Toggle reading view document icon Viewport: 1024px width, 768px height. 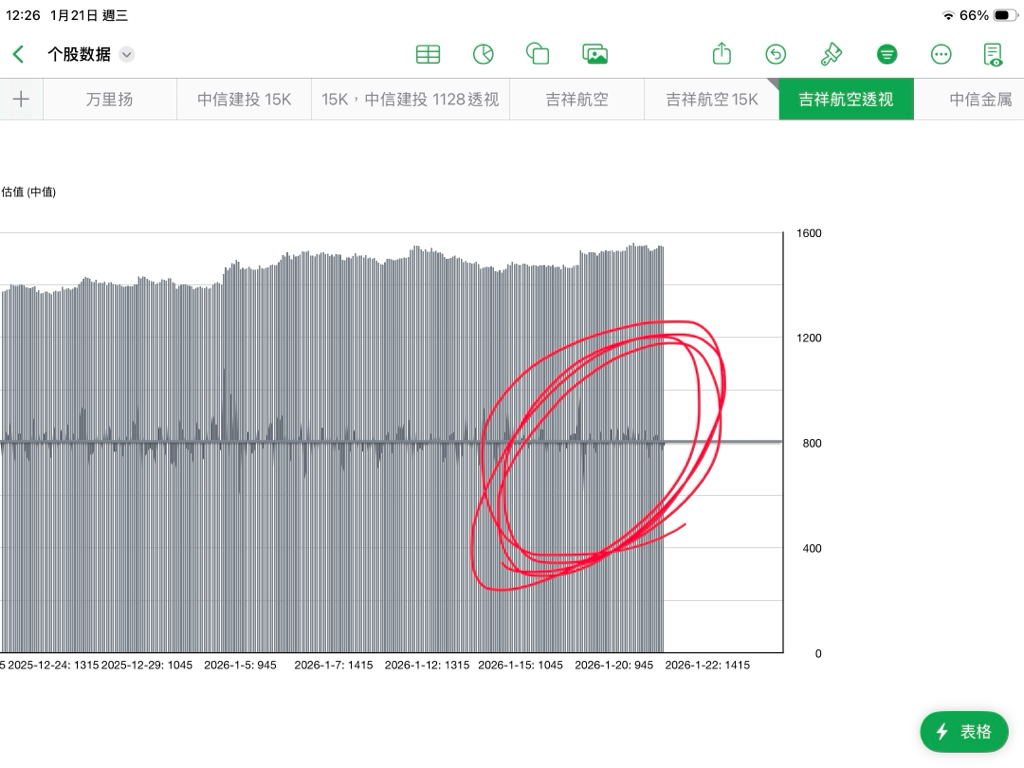pyautogui.click(x=993, y=55)
